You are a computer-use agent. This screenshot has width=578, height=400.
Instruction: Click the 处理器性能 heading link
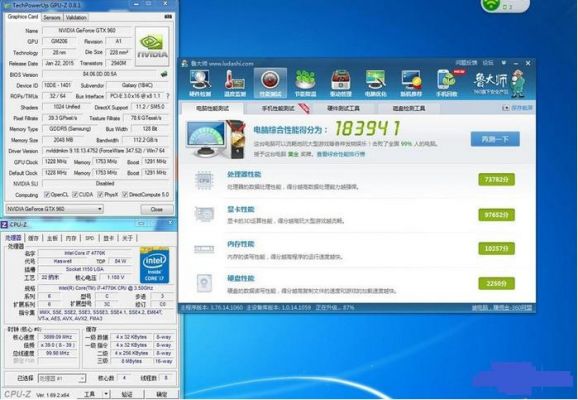pyautogui.click(x=244, y=174)
